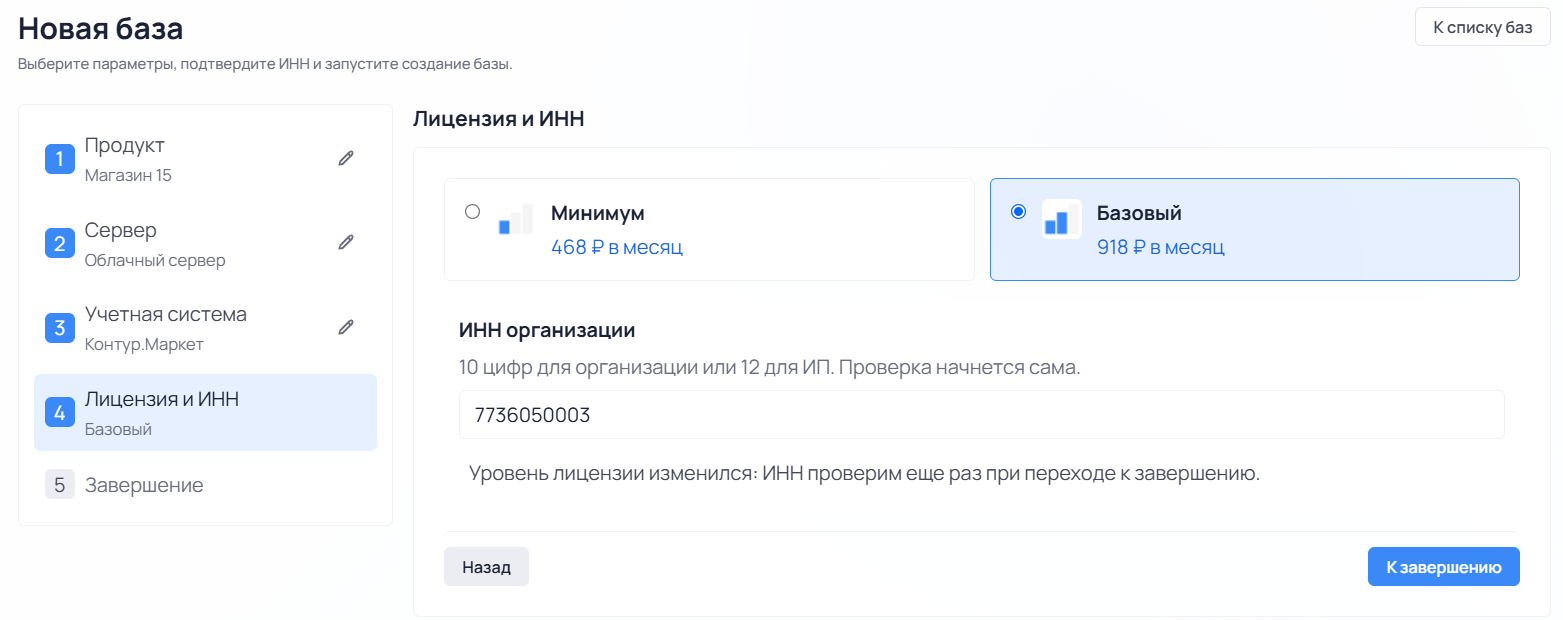The height and width of the screenshot is (620, 1563).
Task: Edit the Учетная система step with pencil icon
Action: tap(346, 326)
